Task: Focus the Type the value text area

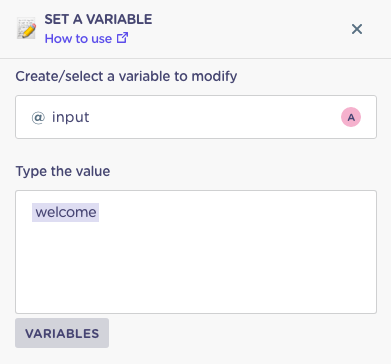Action: coord(196,252)
